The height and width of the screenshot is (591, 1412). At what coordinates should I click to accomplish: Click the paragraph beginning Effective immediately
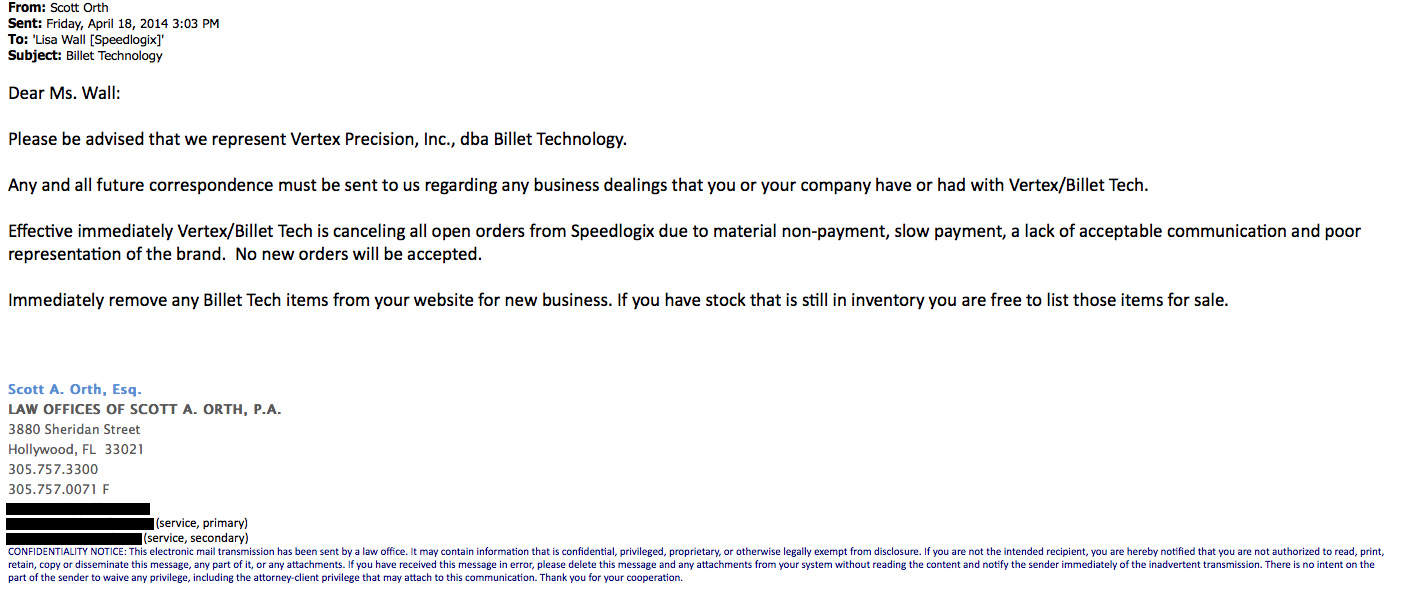point(684,243)
